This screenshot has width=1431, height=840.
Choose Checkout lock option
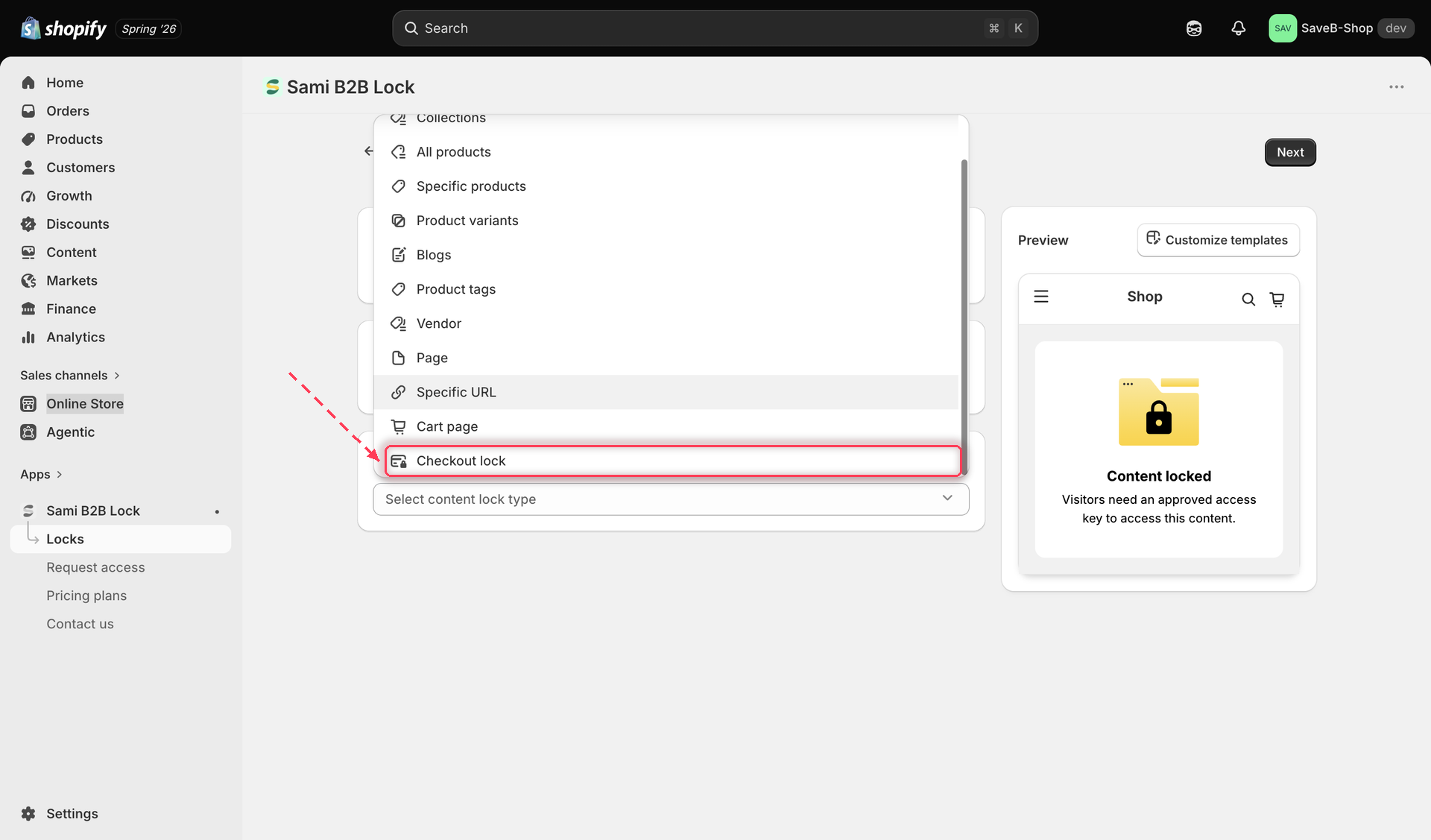(x=672, y=461)
